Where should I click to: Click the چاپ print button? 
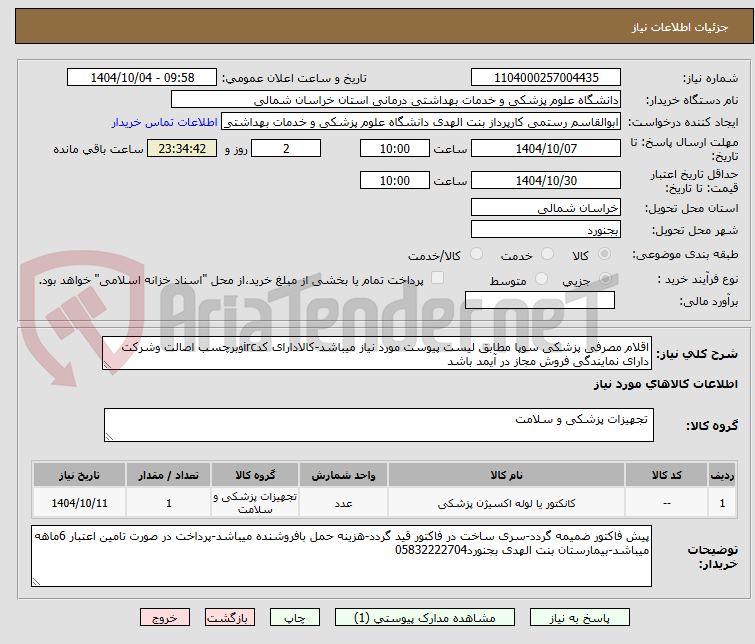pos(295,618)
